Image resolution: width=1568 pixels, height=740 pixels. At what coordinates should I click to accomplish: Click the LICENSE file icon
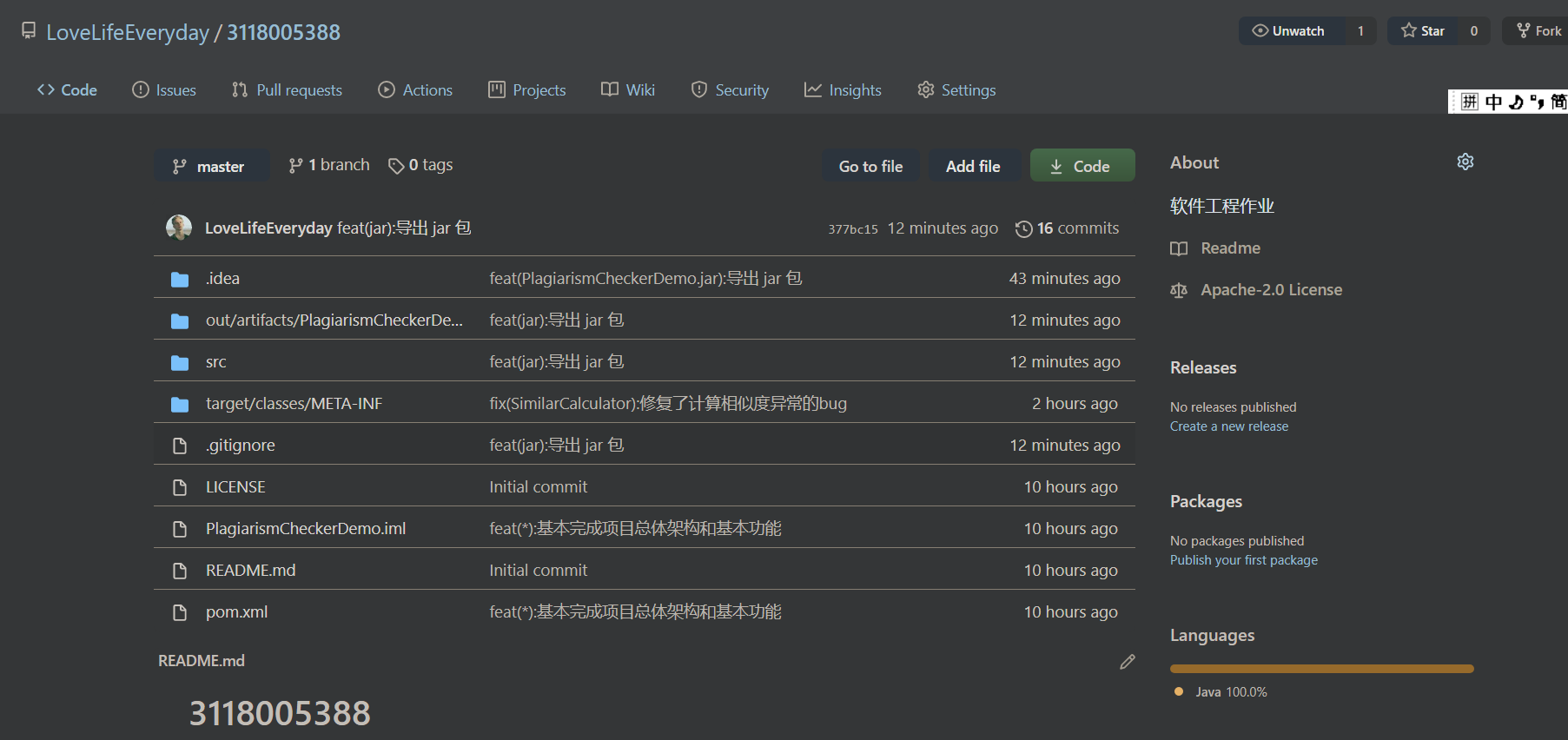coord(180,487)
